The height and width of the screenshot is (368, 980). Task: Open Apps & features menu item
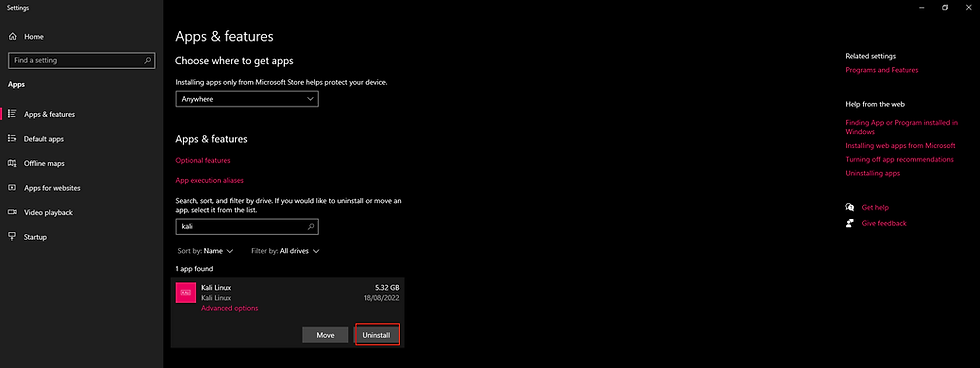[x=81, y=114]
